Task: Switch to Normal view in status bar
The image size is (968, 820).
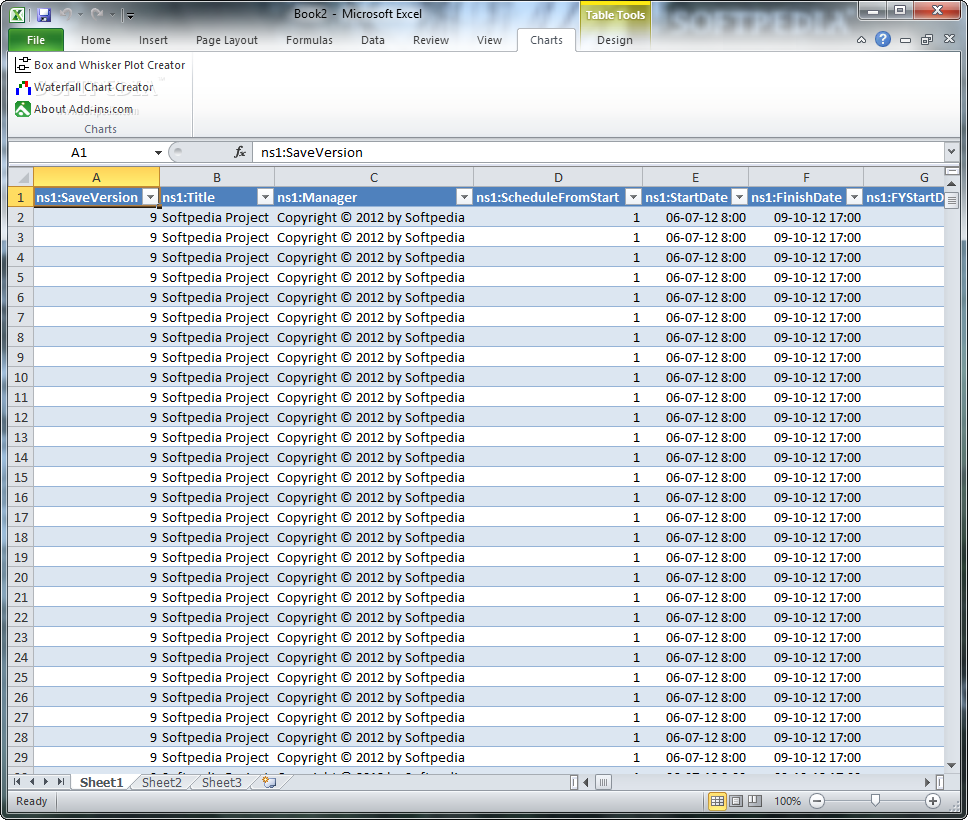Action: tap(717, 801)
